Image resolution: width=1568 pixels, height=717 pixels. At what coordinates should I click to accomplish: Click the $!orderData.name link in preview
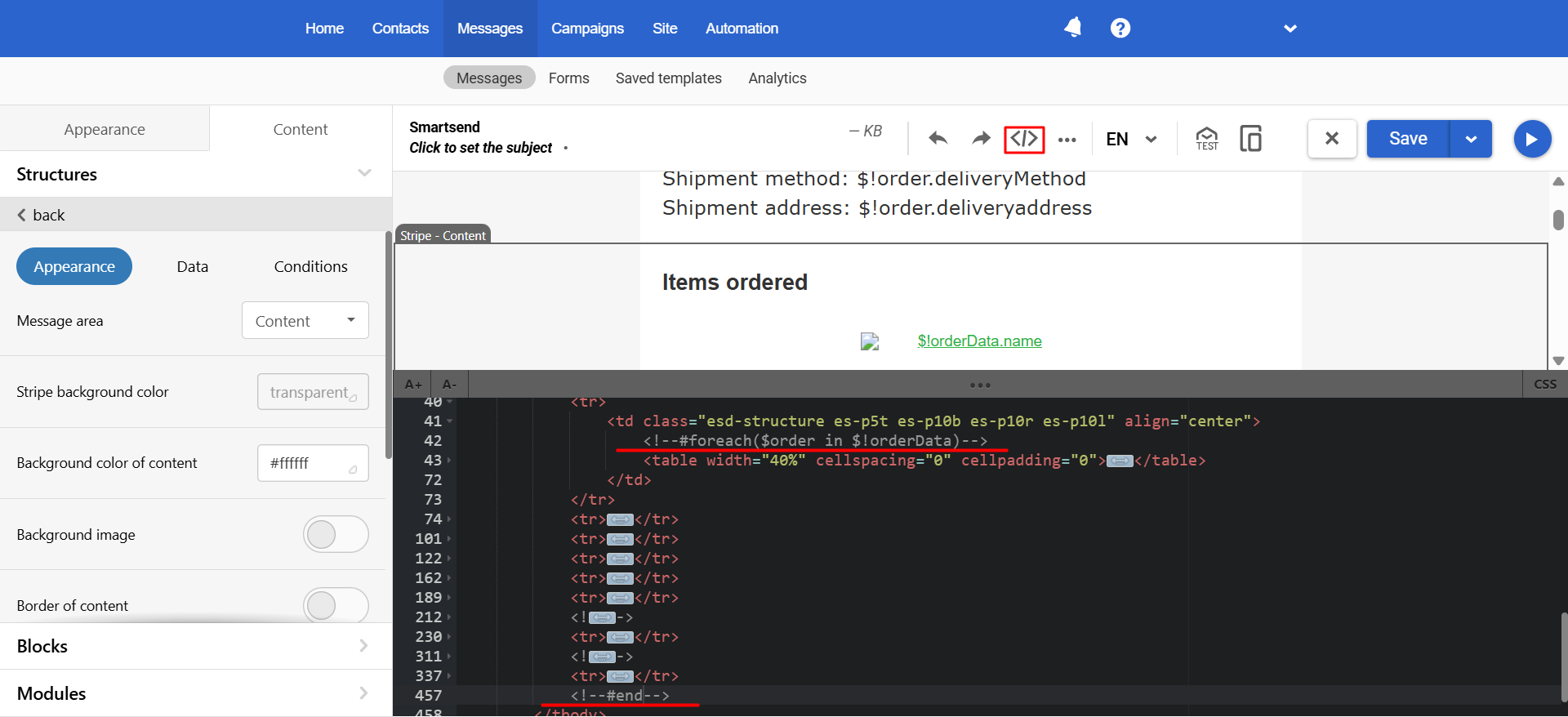tap(979, 341)
